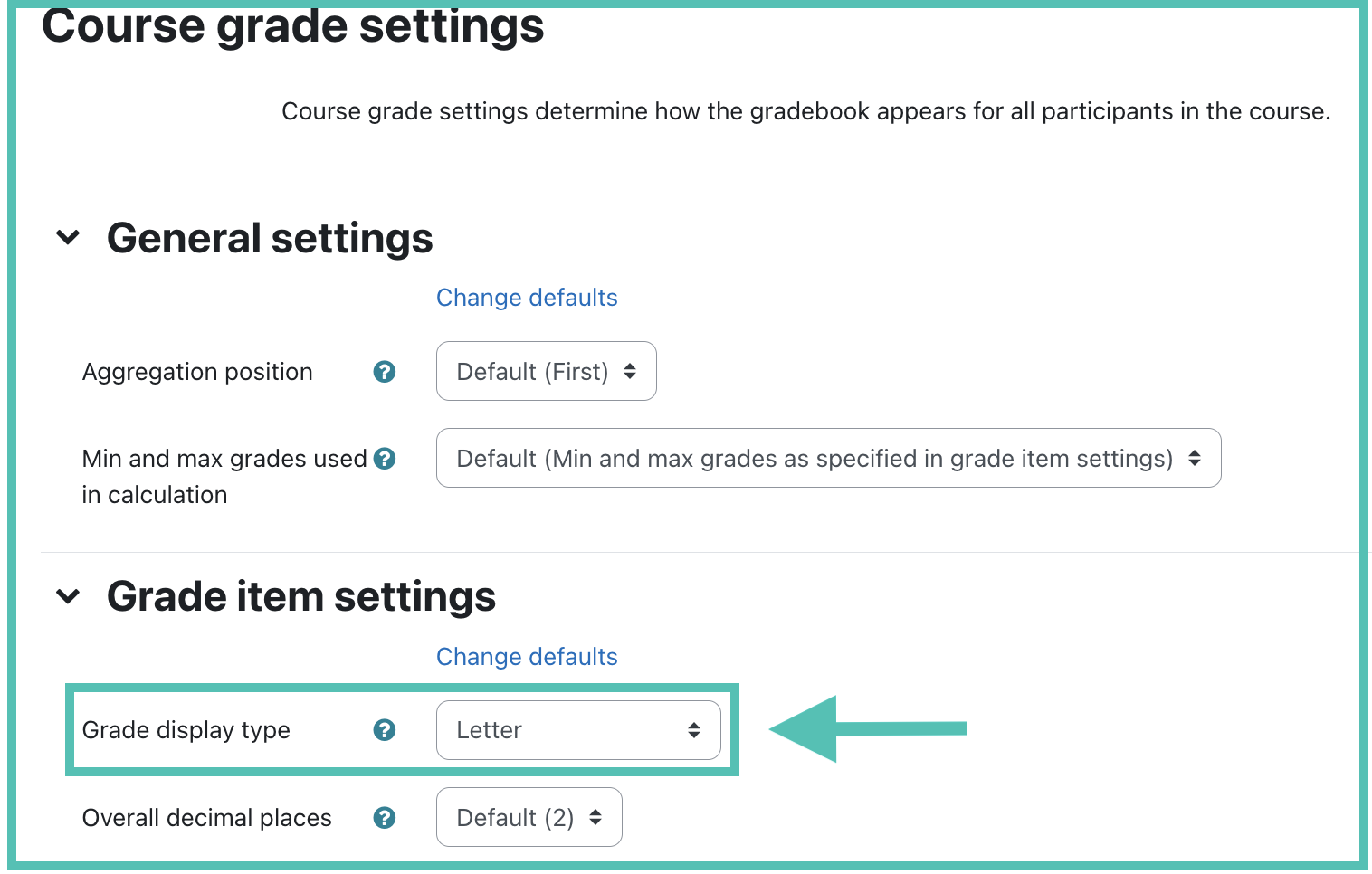This screenshot has height=874, width=1372.
Task: Open help for Overall decimal places
Action: pyautogui.click(x=385, y=818)
